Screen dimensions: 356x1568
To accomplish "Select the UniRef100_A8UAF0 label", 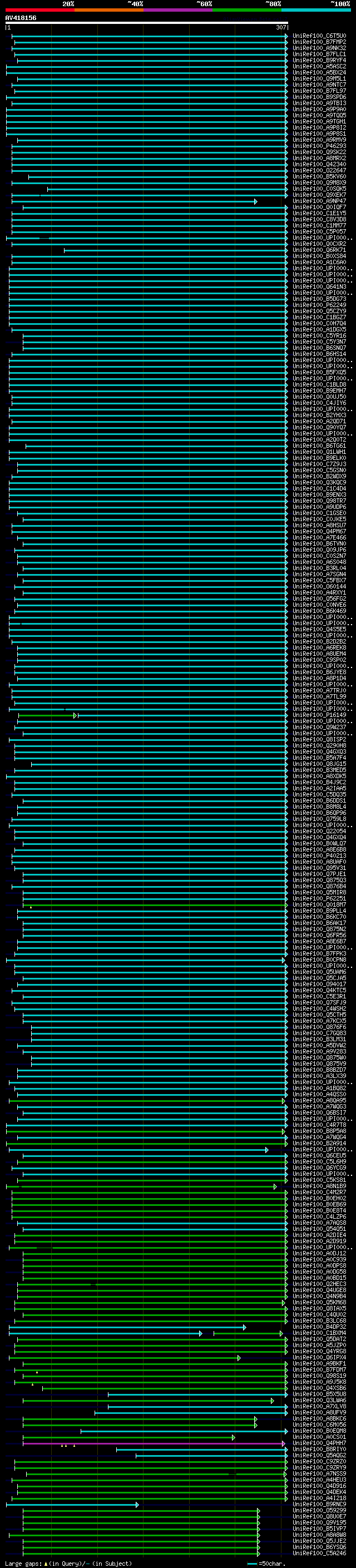I will [x=319, y=862].
